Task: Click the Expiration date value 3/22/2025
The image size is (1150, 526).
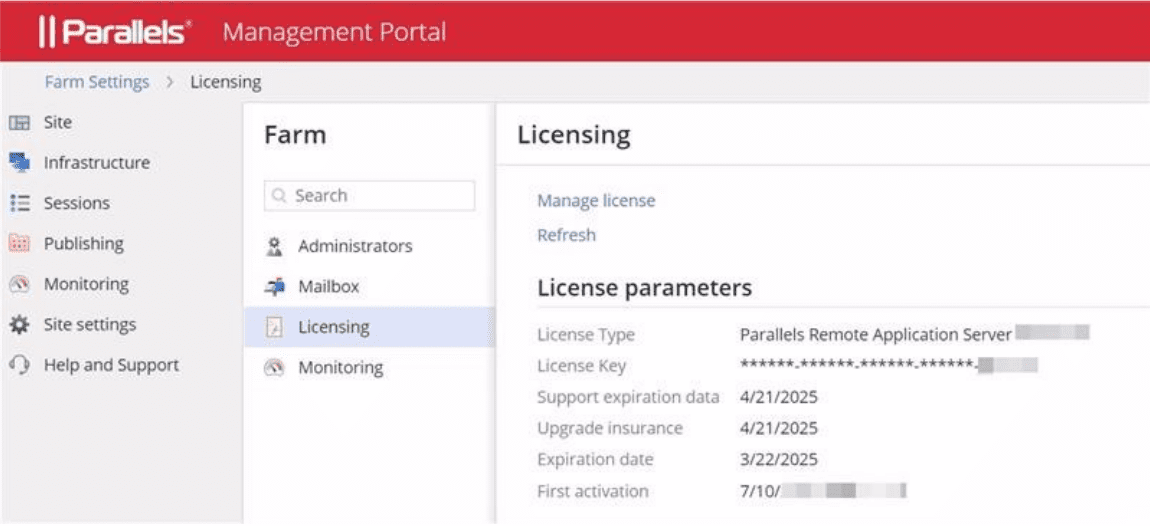Action: point(778,460)
